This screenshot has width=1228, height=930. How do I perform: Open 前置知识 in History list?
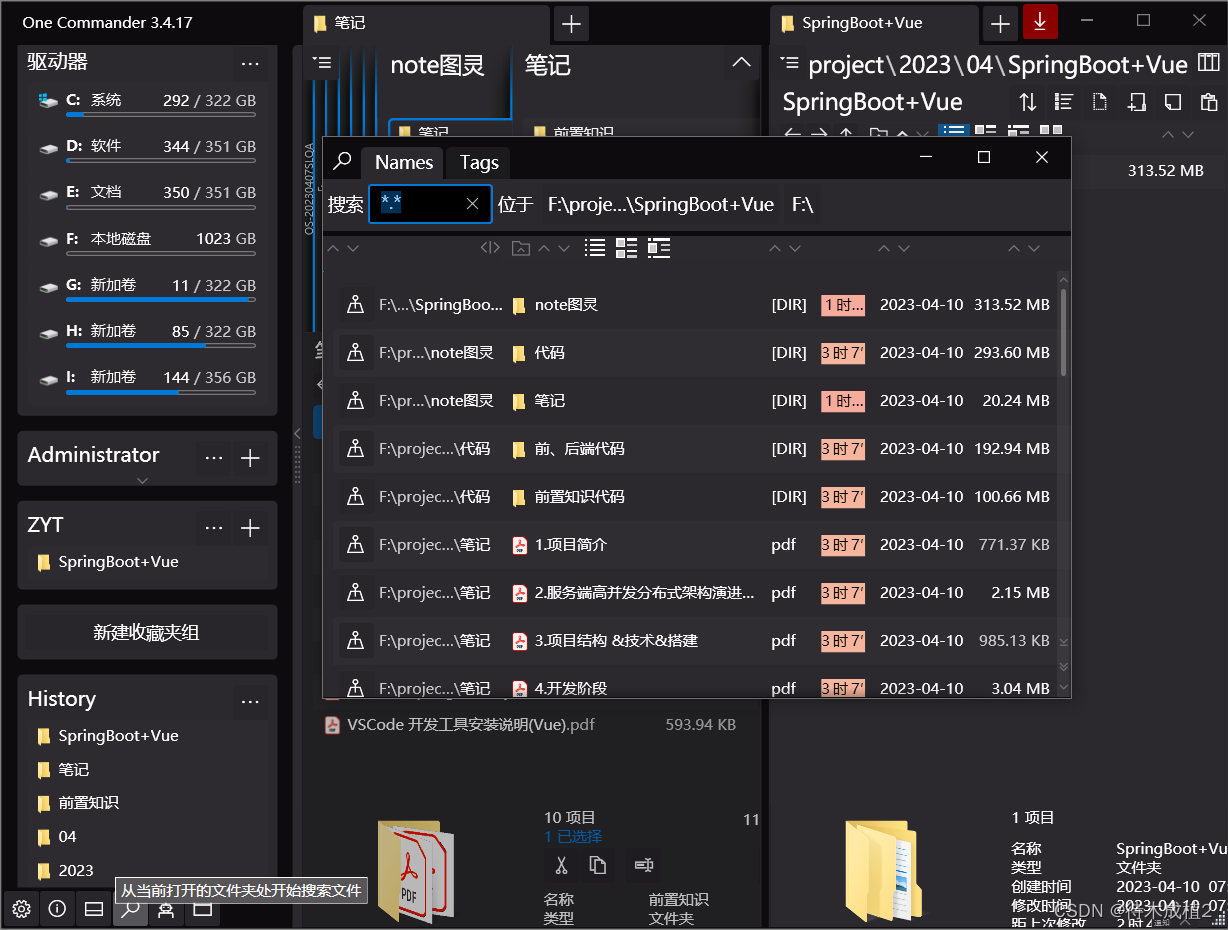(x=88, y=803)
